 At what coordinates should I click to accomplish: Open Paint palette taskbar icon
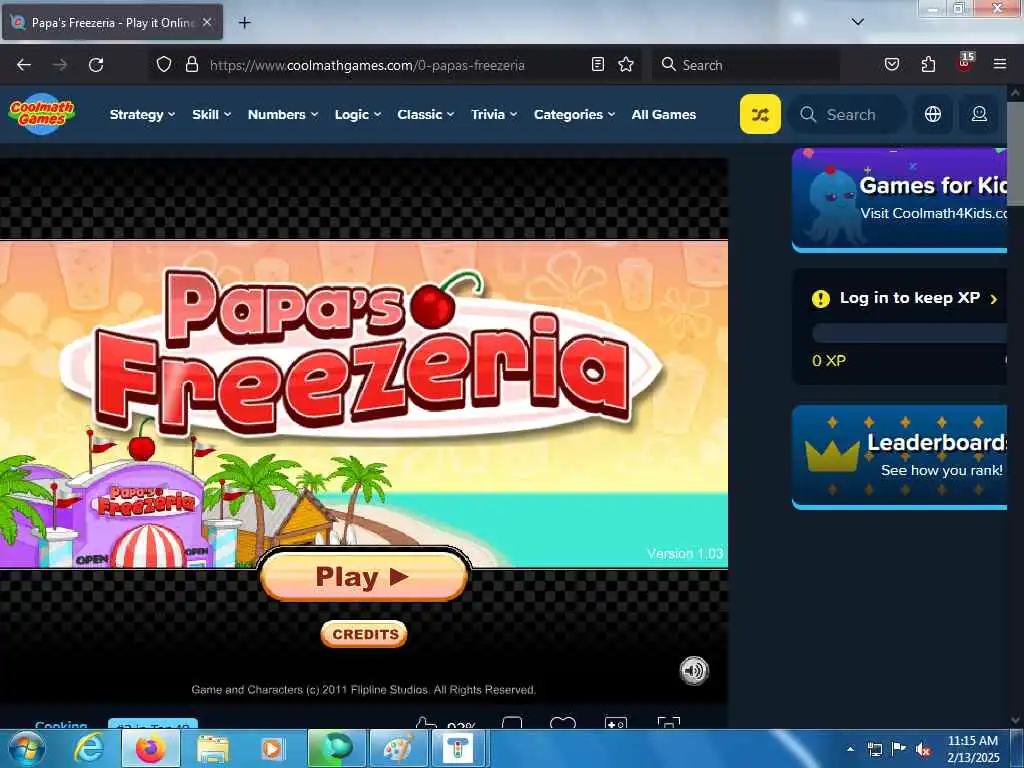(398, 748)
